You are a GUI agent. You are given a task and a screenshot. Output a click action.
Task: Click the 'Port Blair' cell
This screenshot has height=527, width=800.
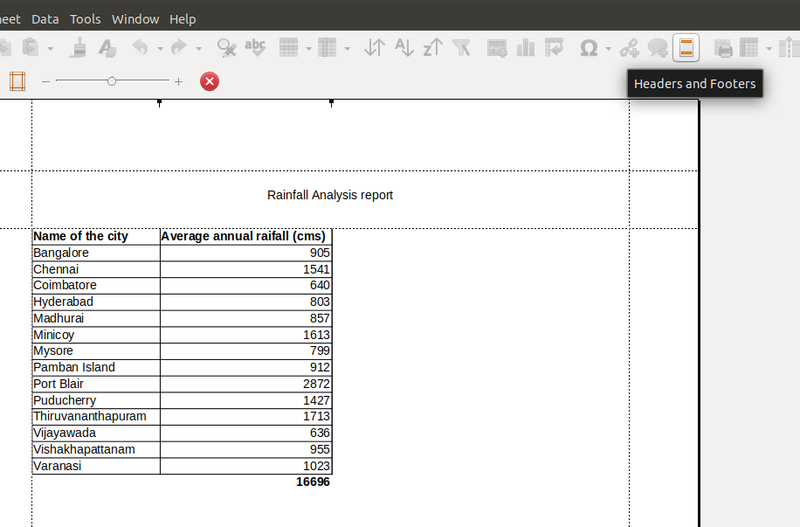click(96, 384)
